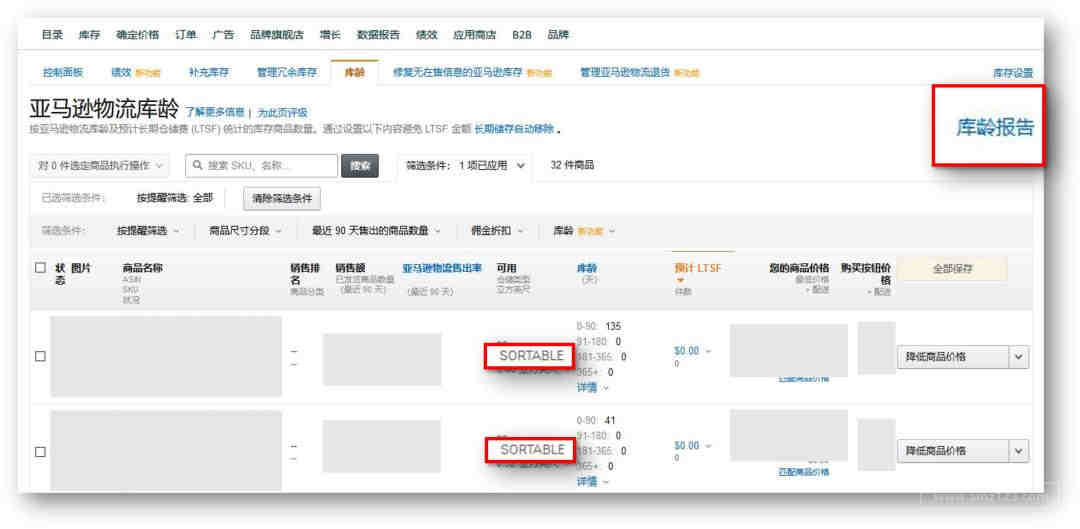Click the 商品名称 column header
This screenshot has width=1080, height=529.
(x=143, y=268)
